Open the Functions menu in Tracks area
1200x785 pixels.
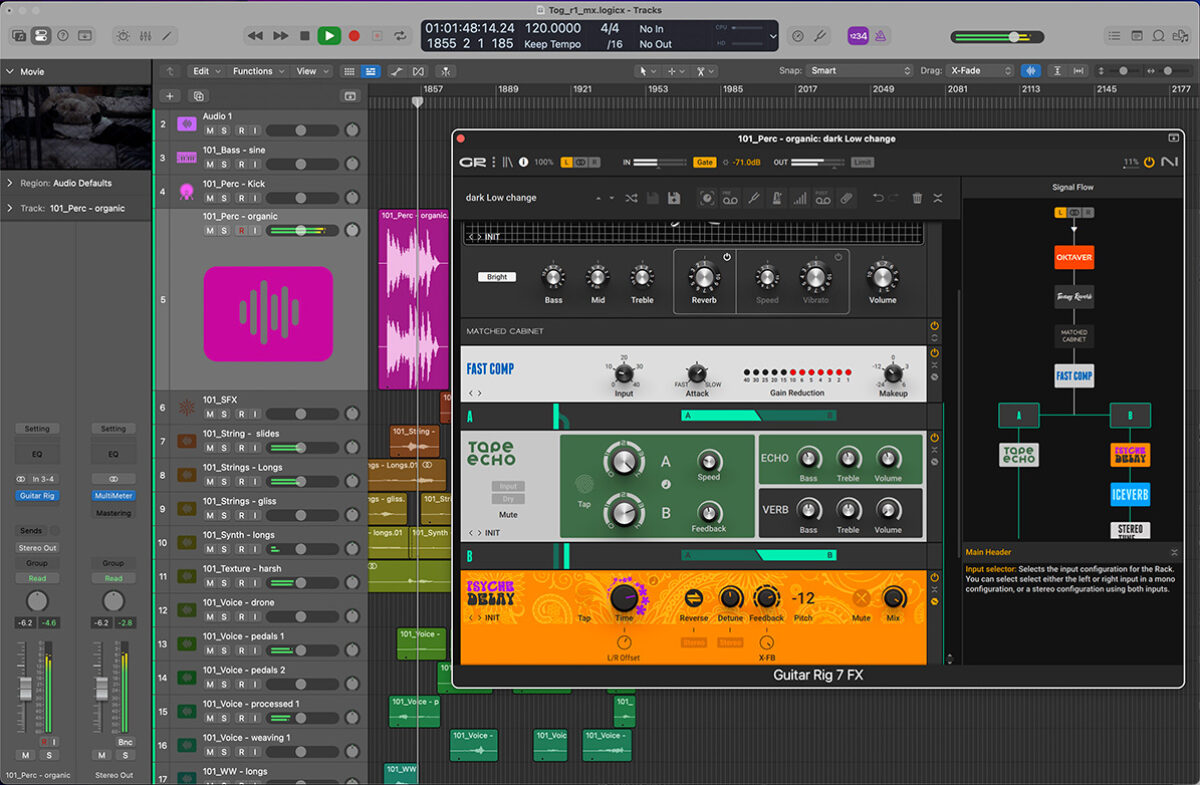258,71
